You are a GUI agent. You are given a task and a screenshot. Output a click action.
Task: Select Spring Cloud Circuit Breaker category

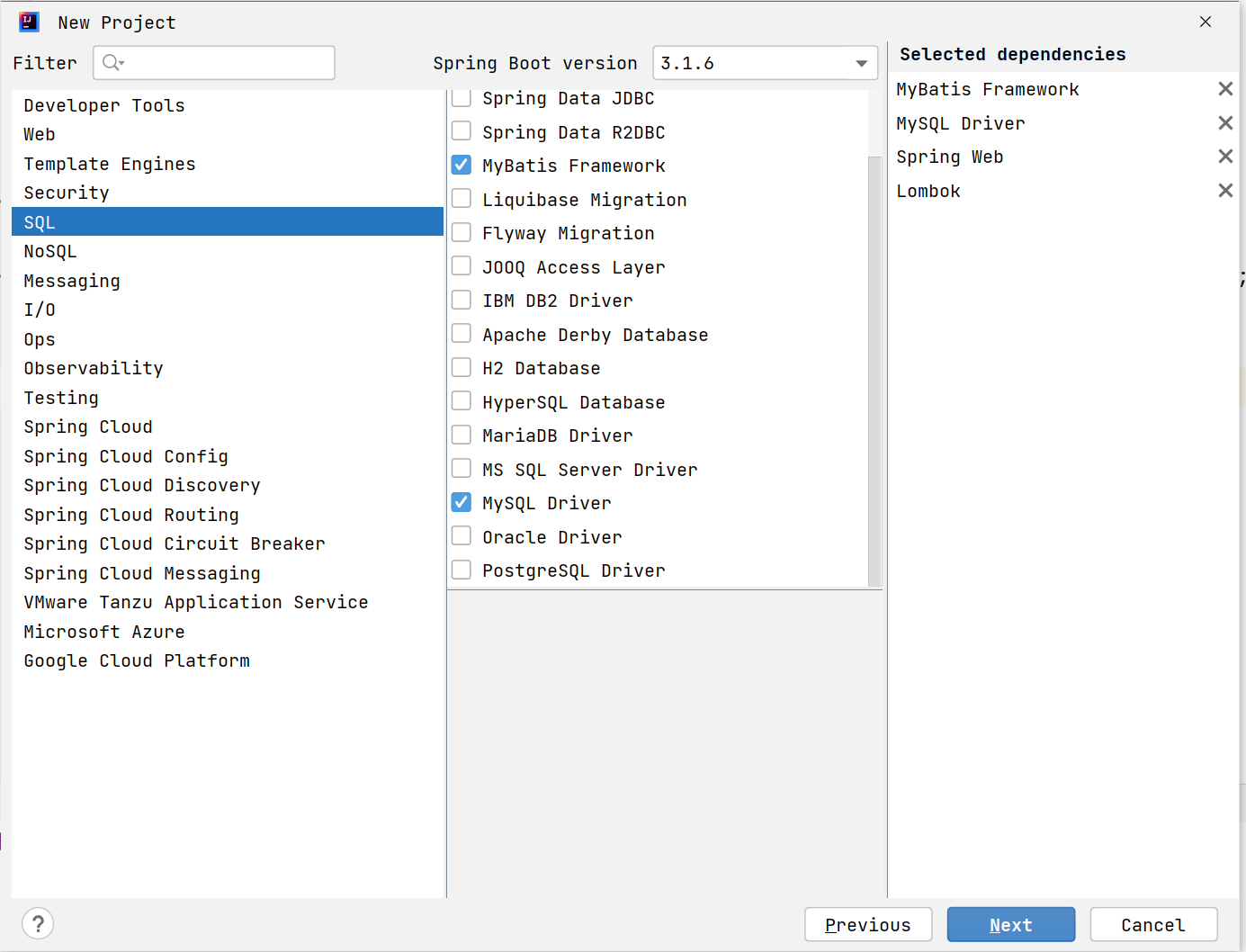point(228,543)
